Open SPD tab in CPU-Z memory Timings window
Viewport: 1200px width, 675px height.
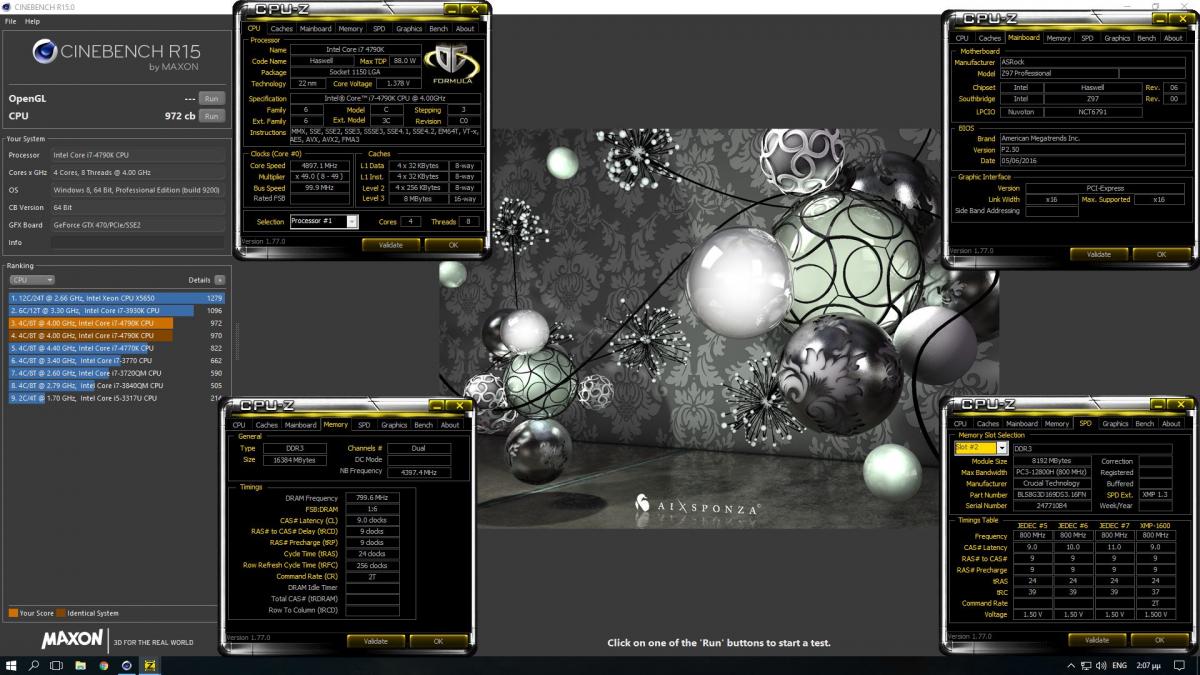364,425
